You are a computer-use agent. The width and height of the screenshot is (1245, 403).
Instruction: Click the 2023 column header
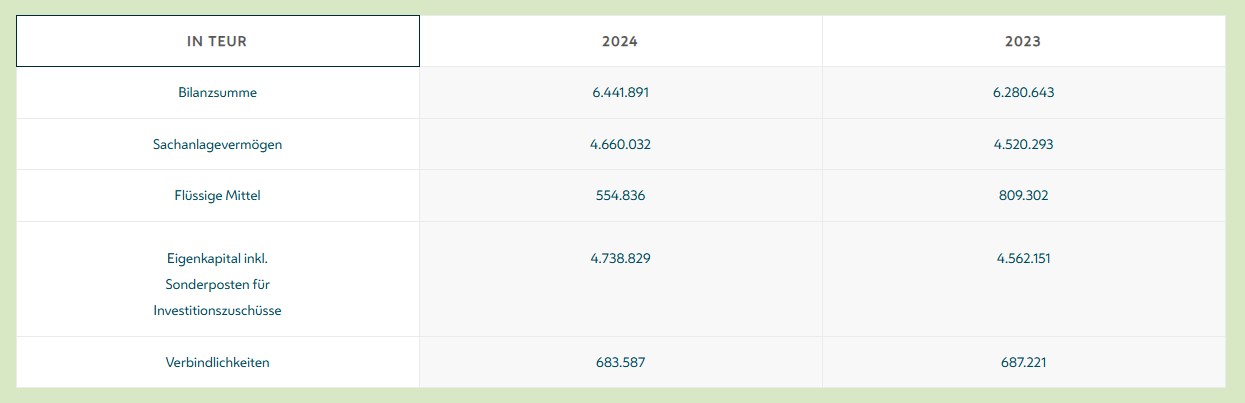coord(1023,41)
